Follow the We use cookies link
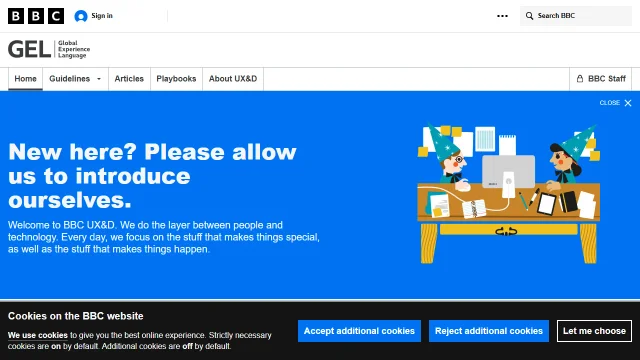This screenshot has width=640, height=360. tap(38, 336)
